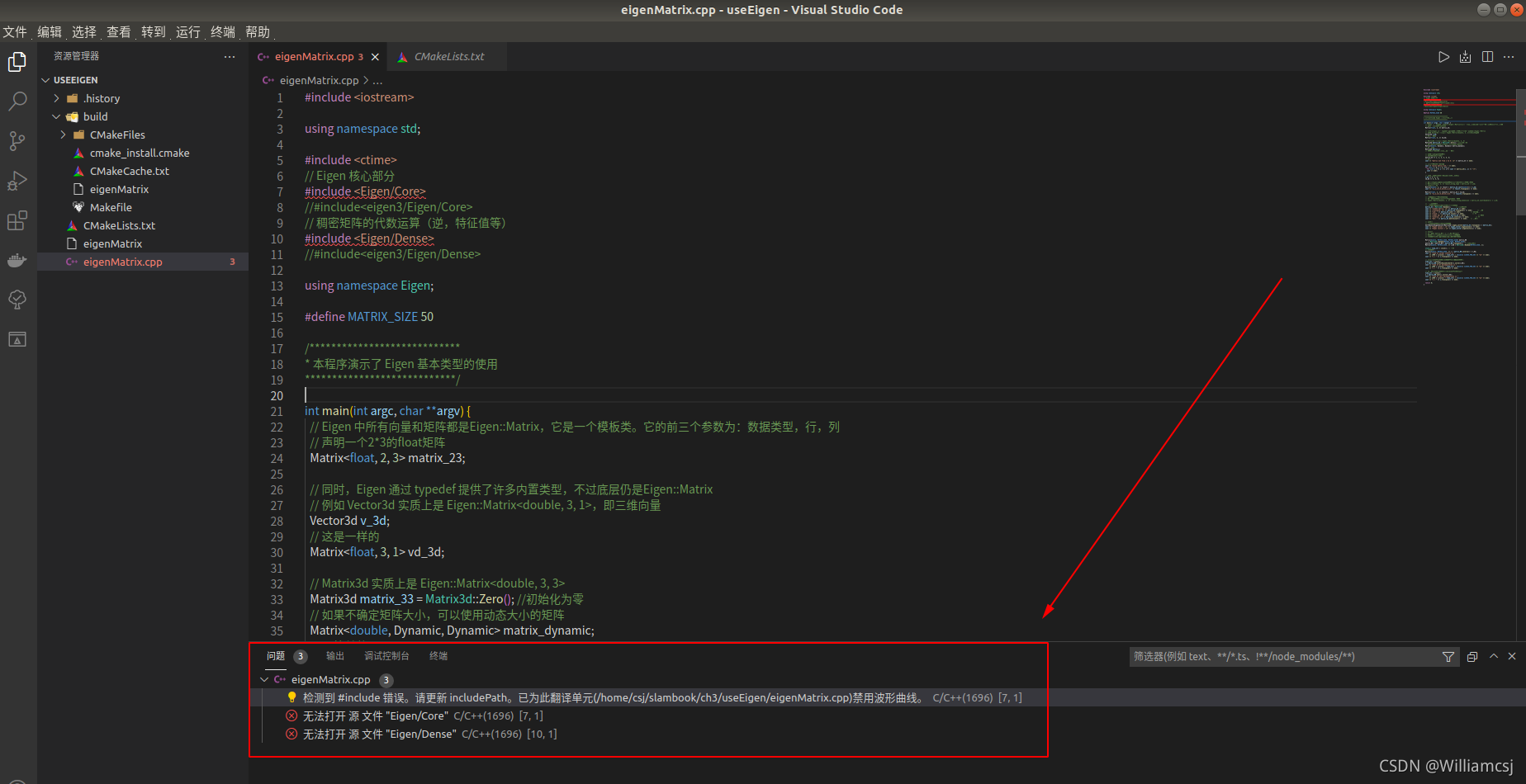Collapse the build folder

pos(56,116)
